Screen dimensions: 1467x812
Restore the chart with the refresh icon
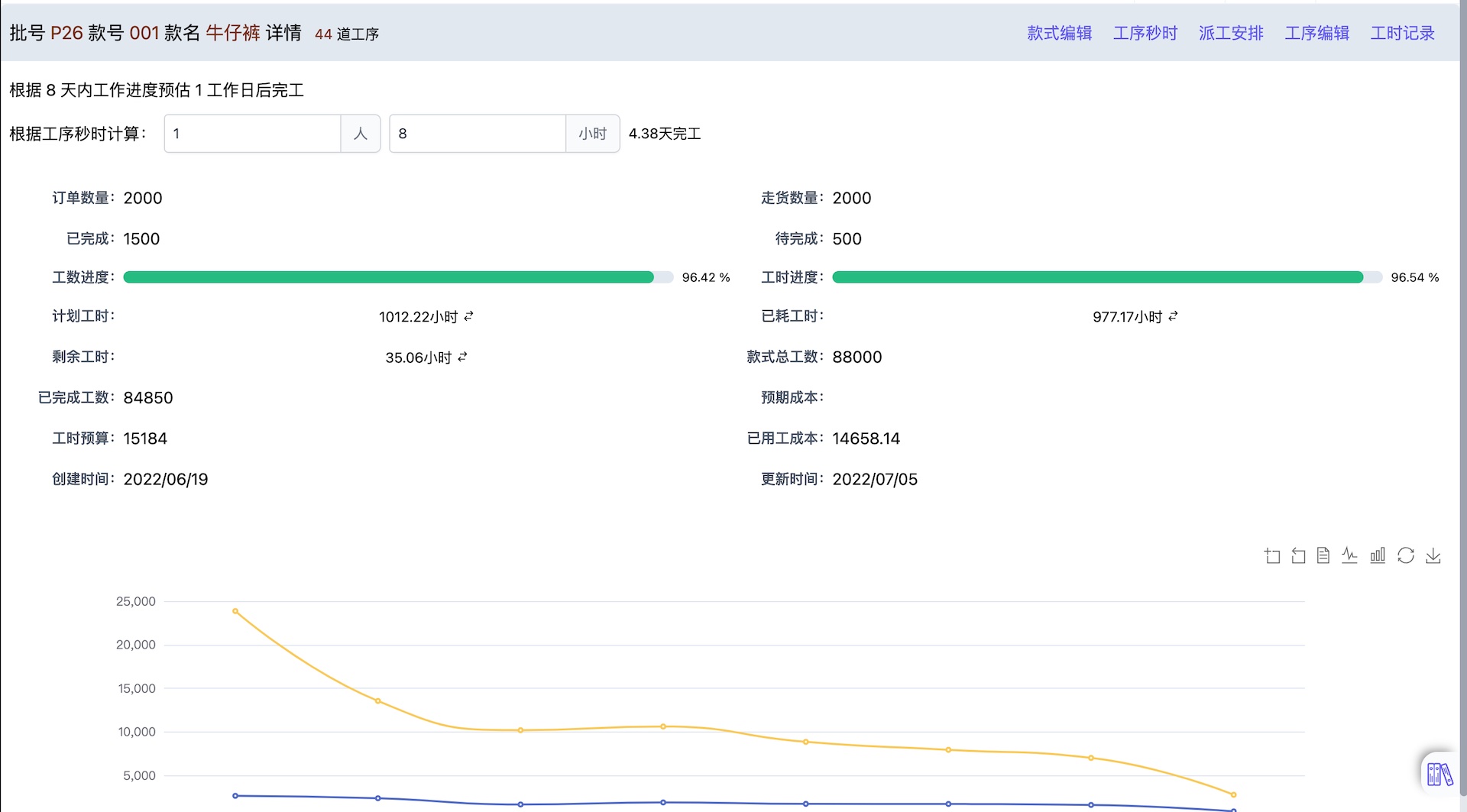coord(1405,555)
